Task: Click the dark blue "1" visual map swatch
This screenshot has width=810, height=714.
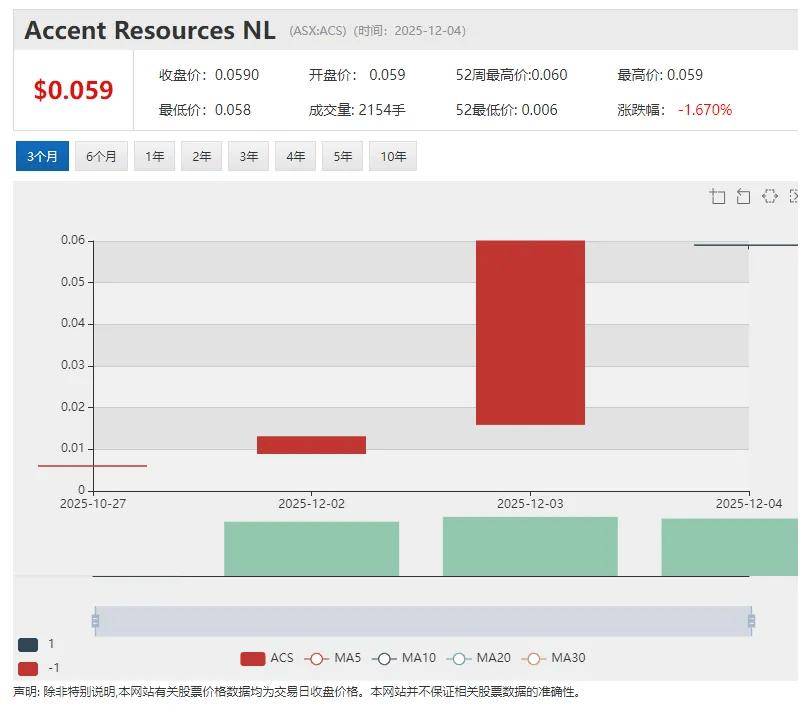Action: (28, 645)
